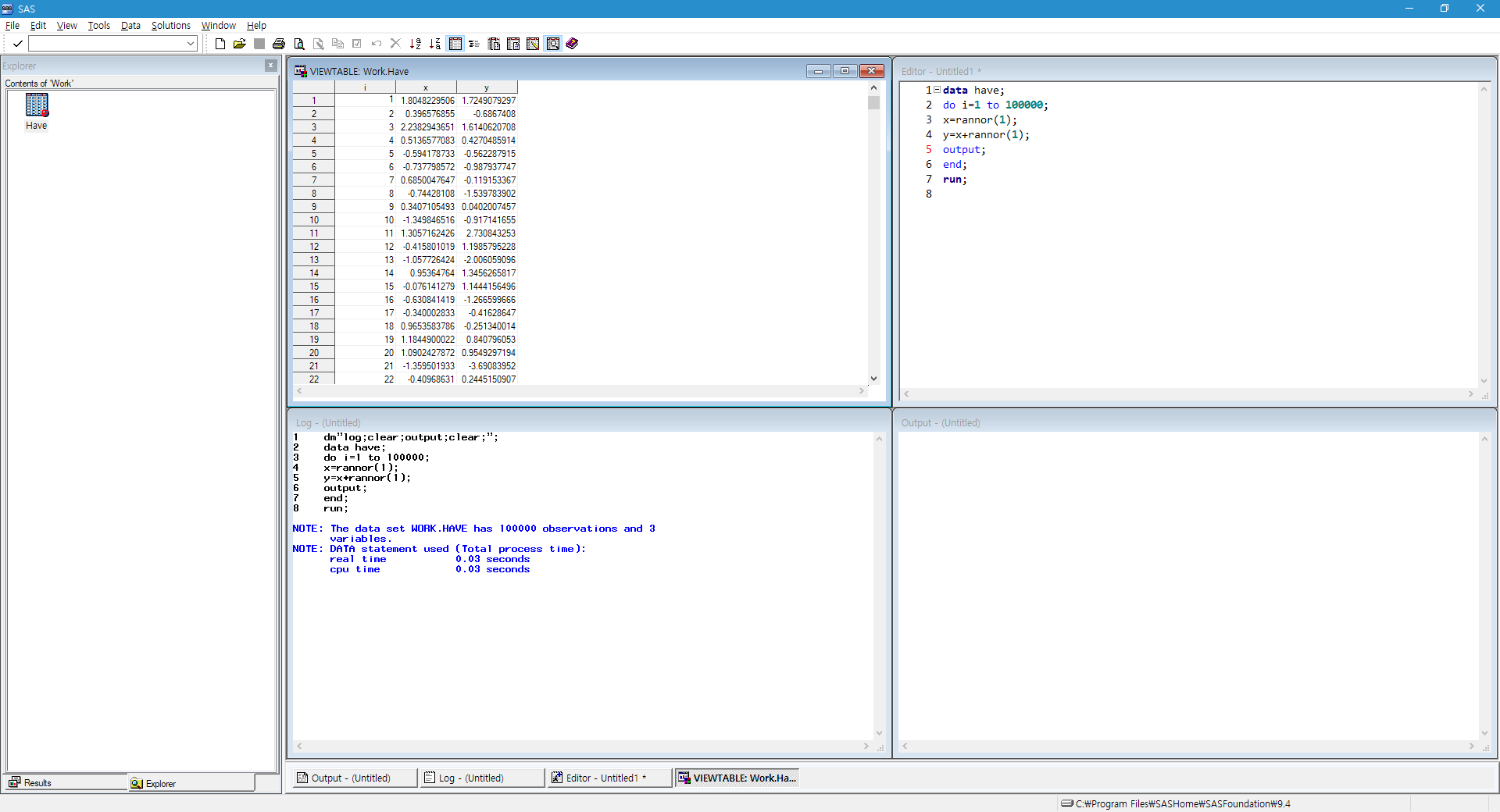Open the Data menu
The image size is (1500, 812).
(130, 25)
